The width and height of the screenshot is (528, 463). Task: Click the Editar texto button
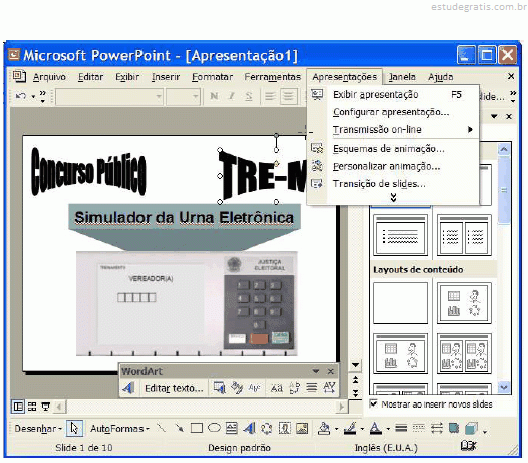(x=174, y=388)
